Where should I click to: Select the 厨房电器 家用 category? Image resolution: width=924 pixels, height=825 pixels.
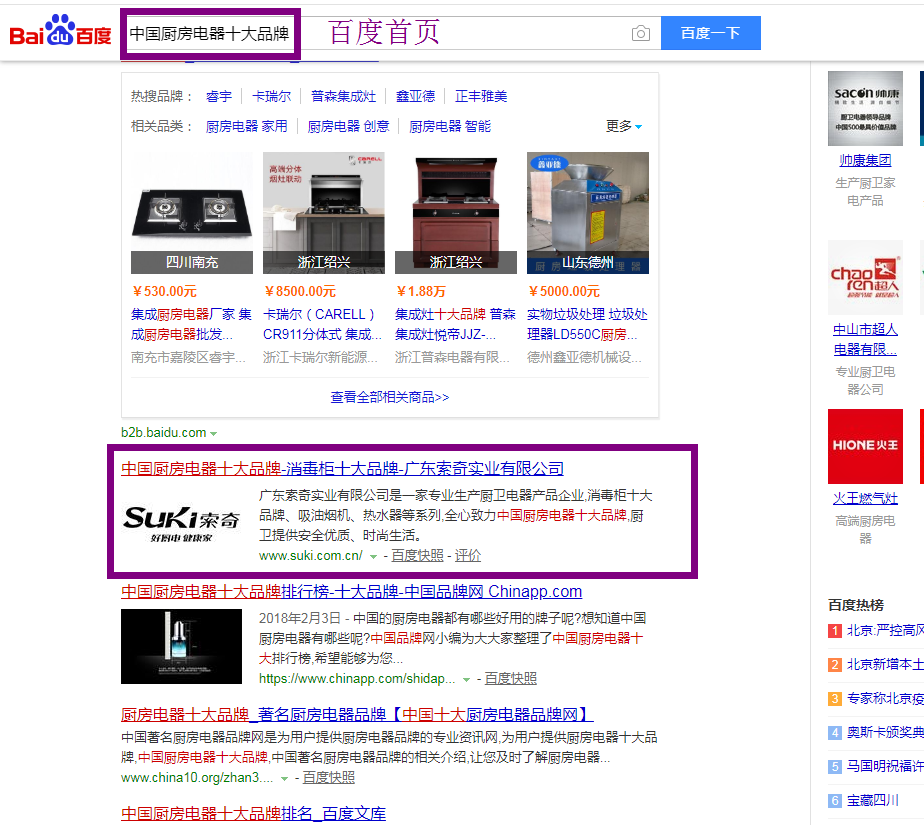click(x=246, y=127)
